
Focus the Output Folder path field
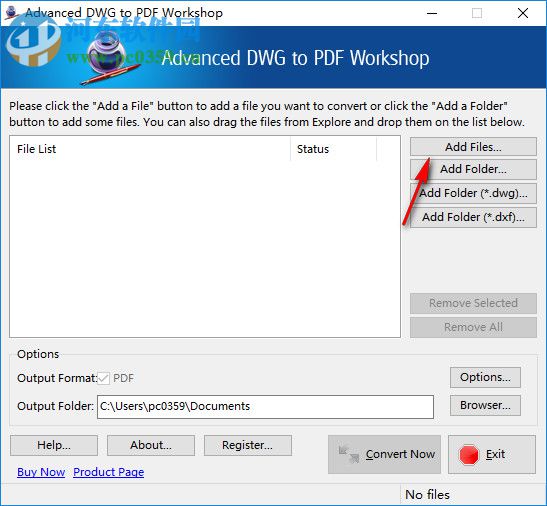point(265,407)
